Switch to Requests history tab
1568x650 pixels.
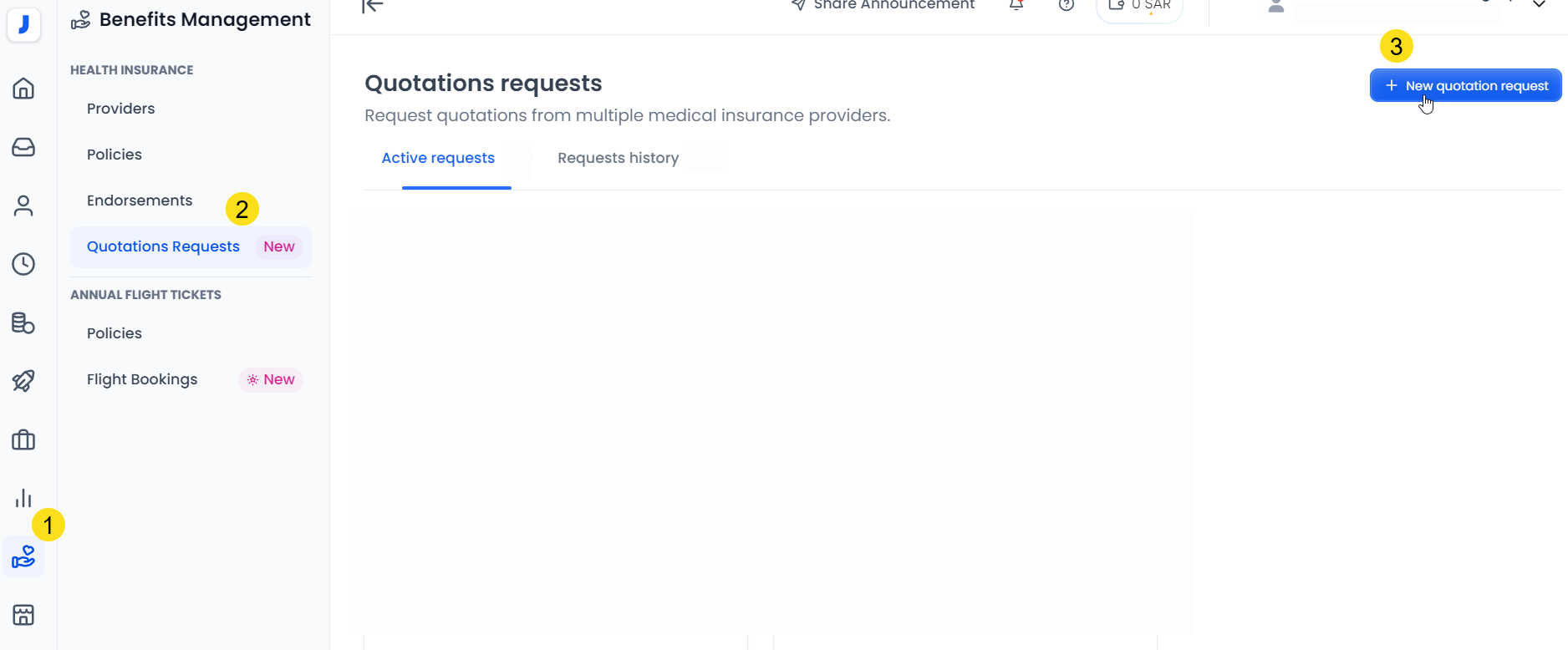click(618, 158)
